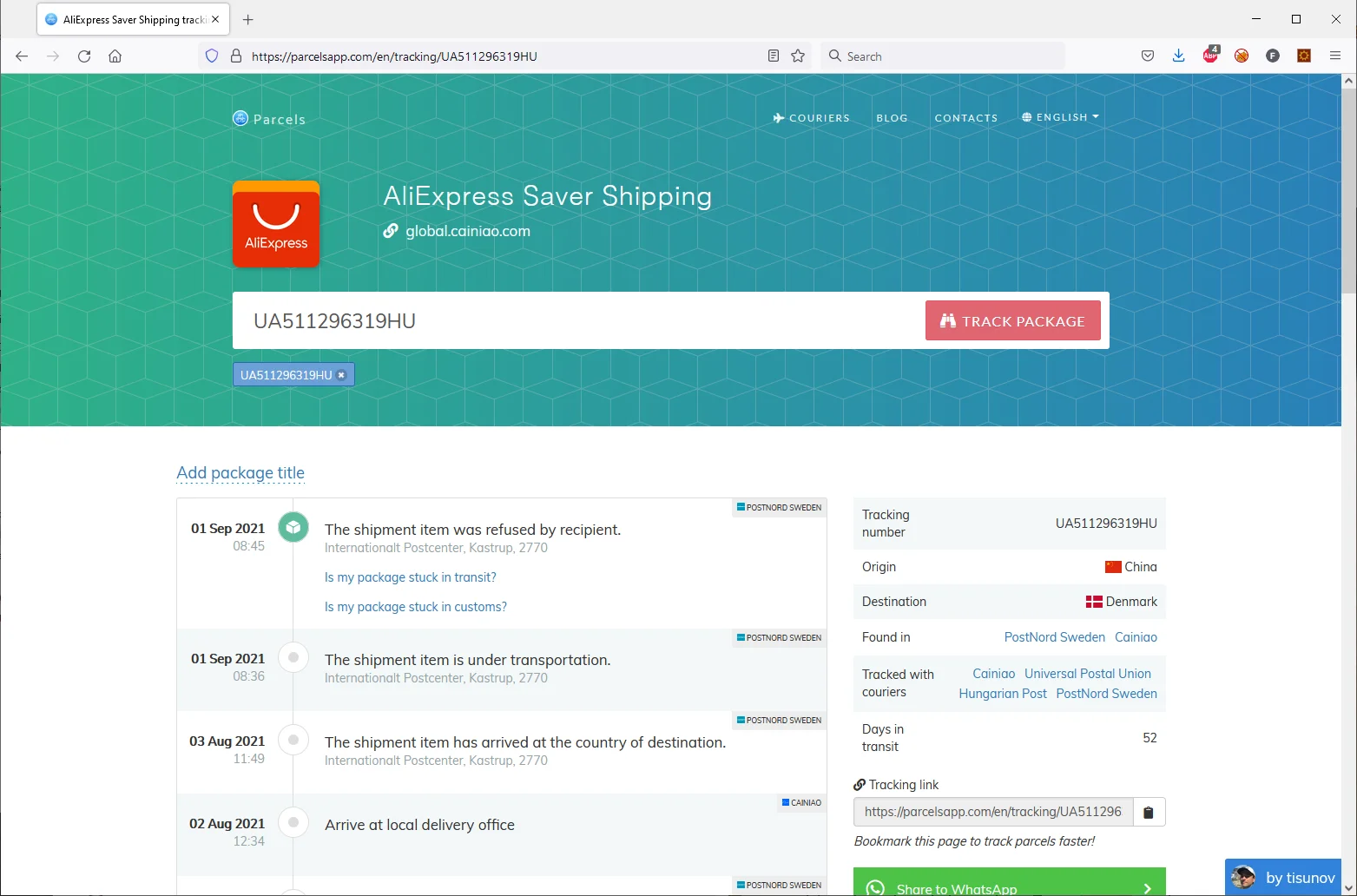Open the orange sun extension icon
This screenshot has width=1357, height=896.
tap(1304, 56)
